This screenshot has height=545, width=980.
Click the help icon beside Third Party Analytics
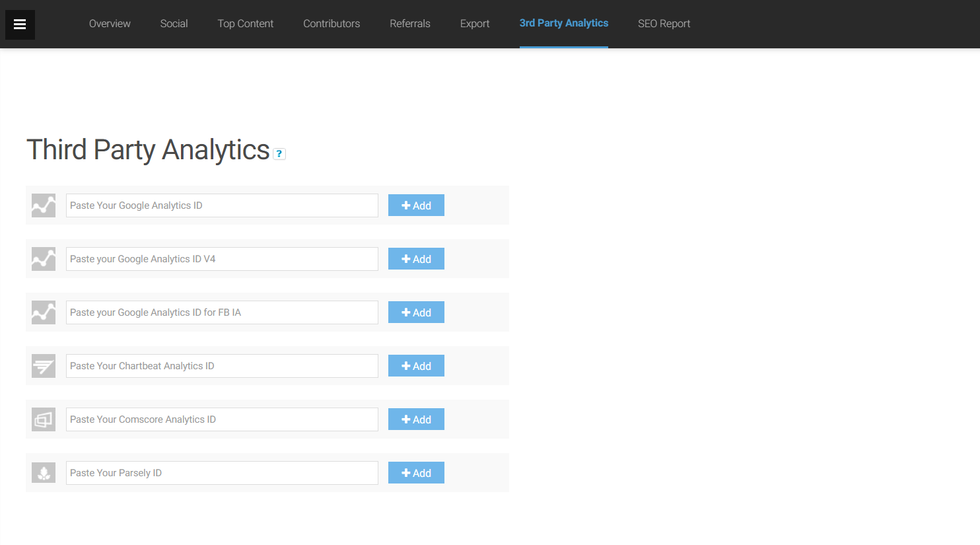coord(280,154)
